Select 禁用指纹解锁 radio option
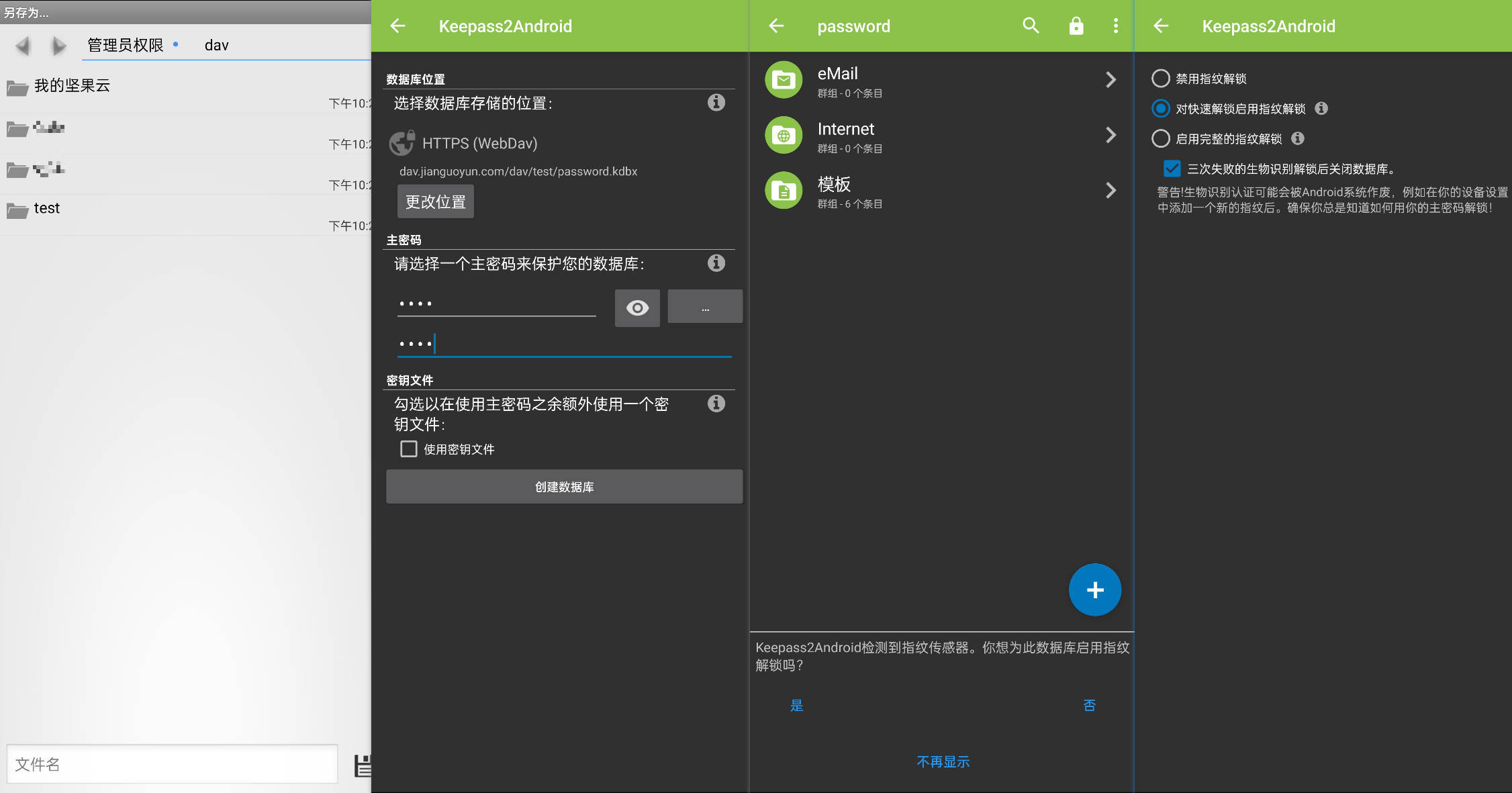This screenshot has height=793, width=1512. 1161,79
